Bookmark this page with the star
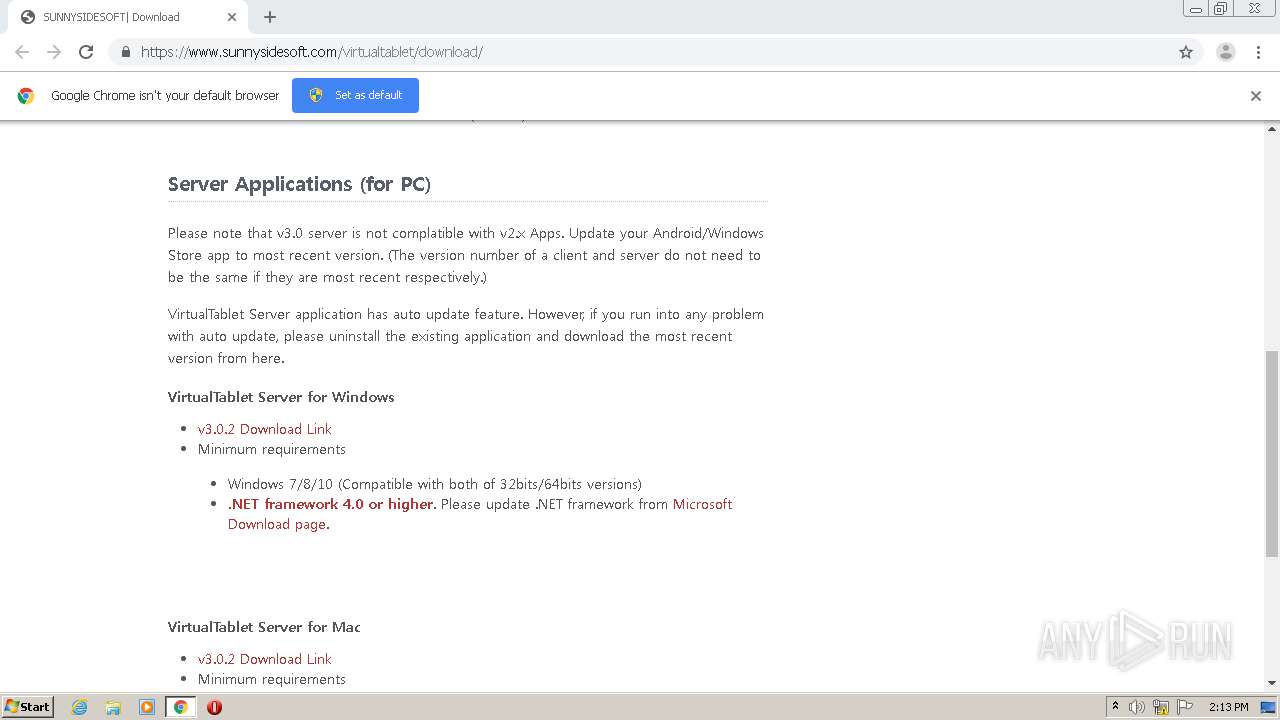 pos(1186,52)
